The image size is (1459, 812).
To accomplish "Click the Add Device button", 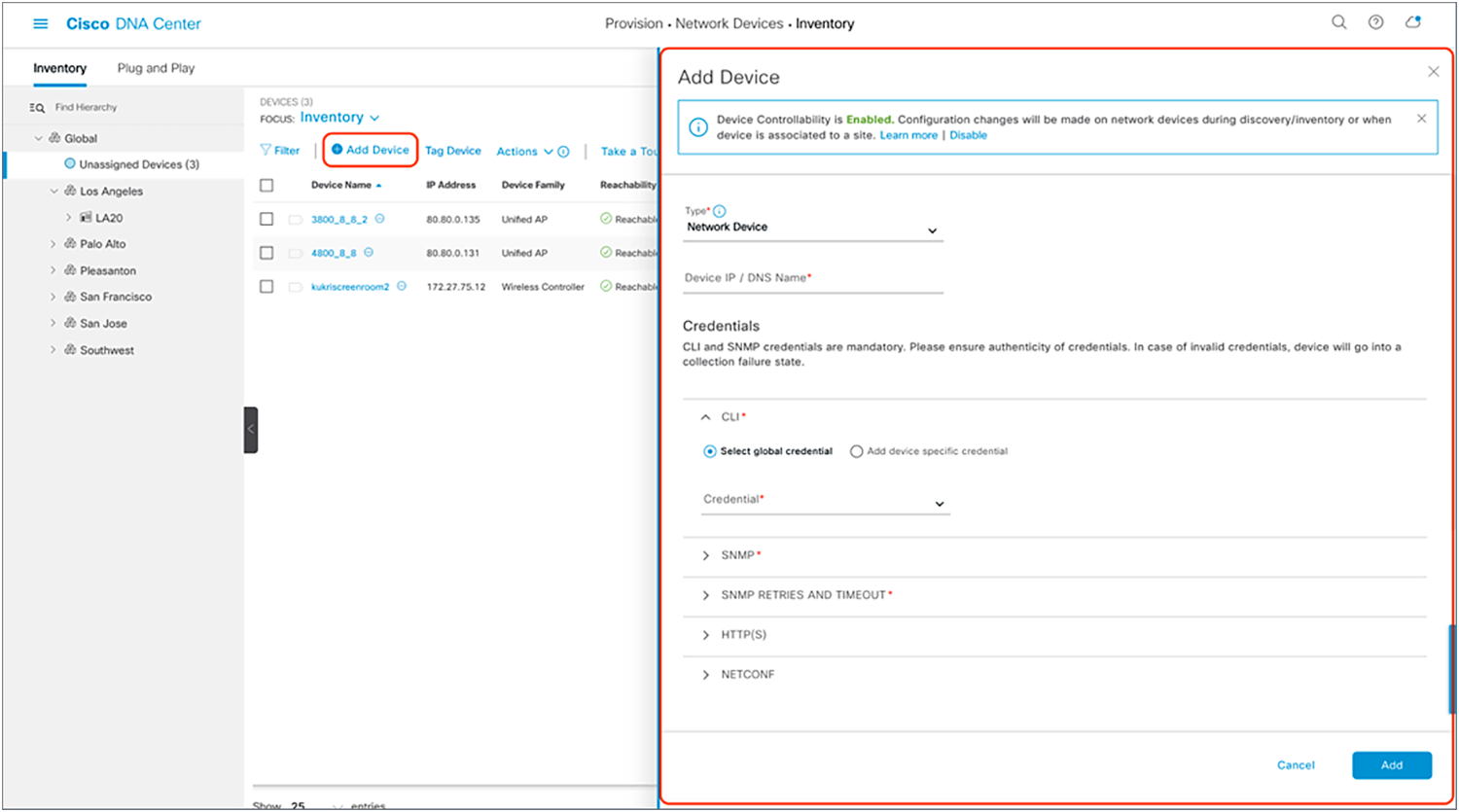I will pyautogui.click(x=371, y=150).
